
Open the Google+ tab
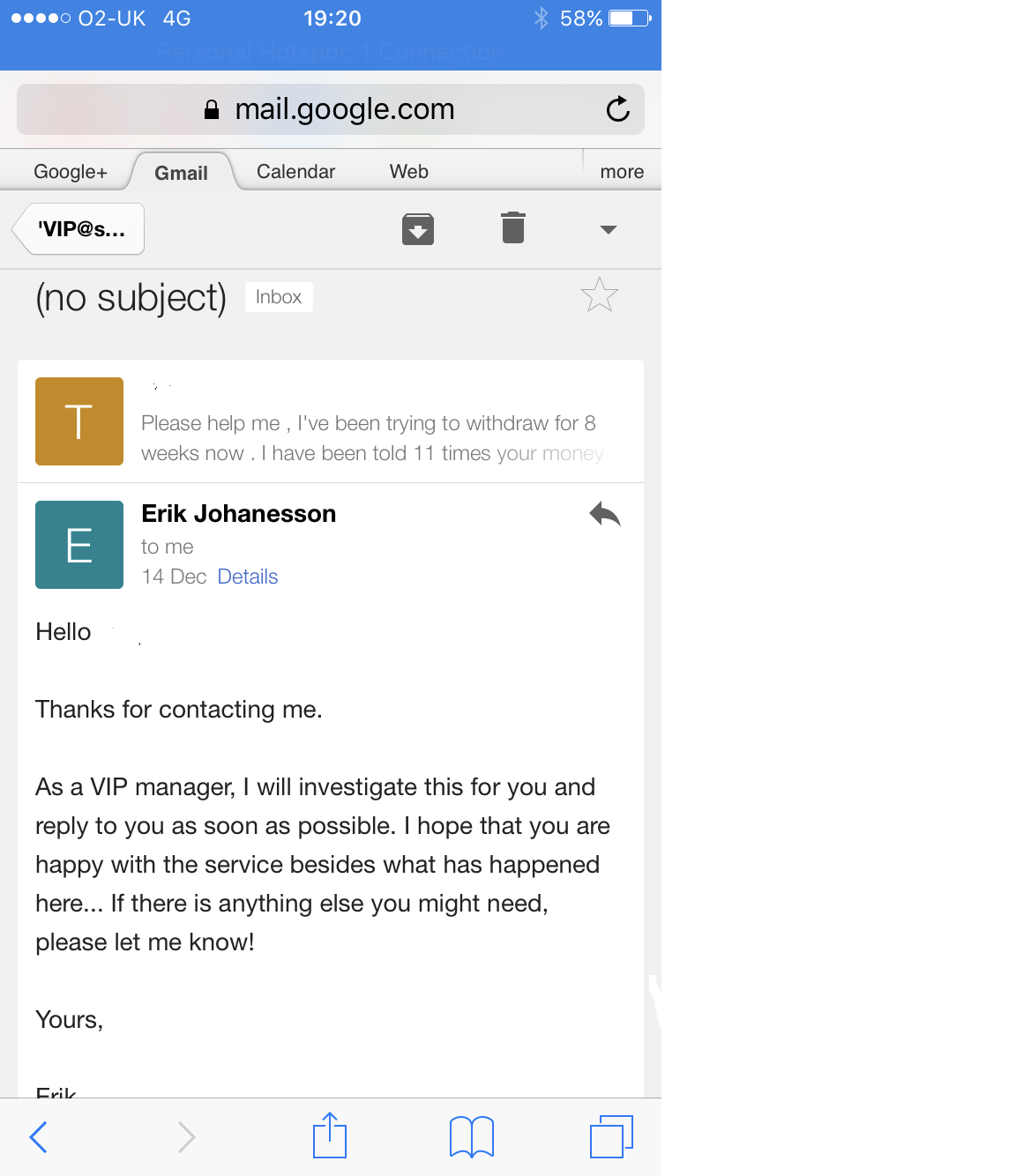coord(71,172)
